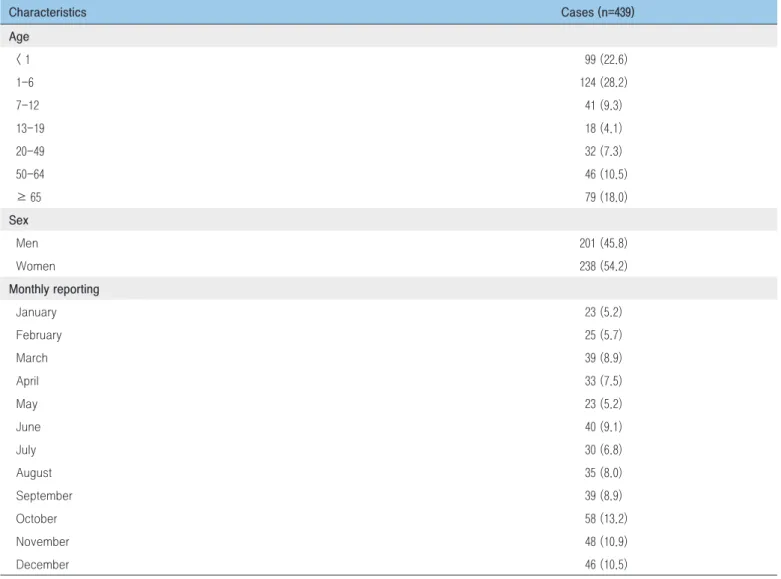Image resolution: width=781 pixels, height=579 pixels.
Task: Select the value '25 (5.7)'
Action: tap(603, 335)
